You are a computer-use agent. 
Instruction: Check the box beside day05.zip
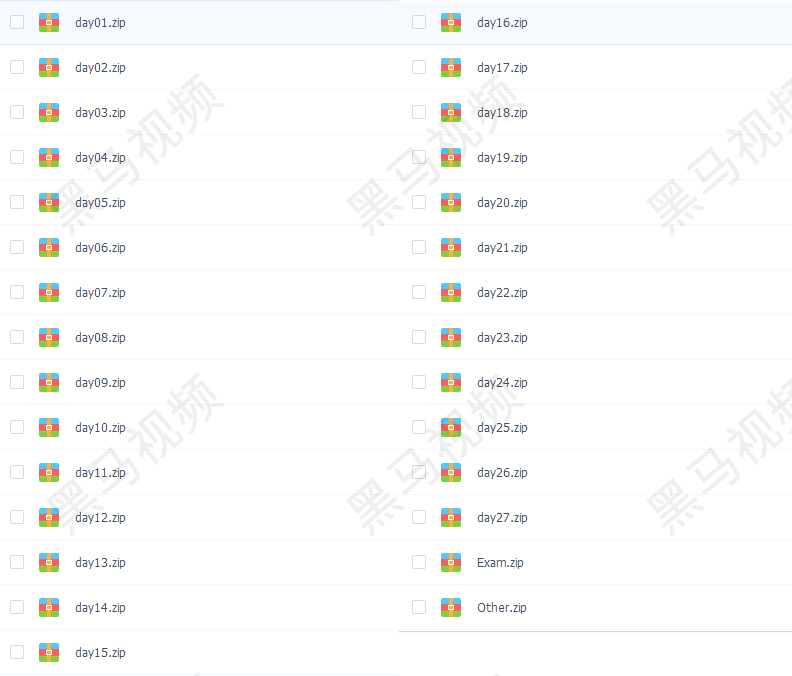click(x=17, y=202)
